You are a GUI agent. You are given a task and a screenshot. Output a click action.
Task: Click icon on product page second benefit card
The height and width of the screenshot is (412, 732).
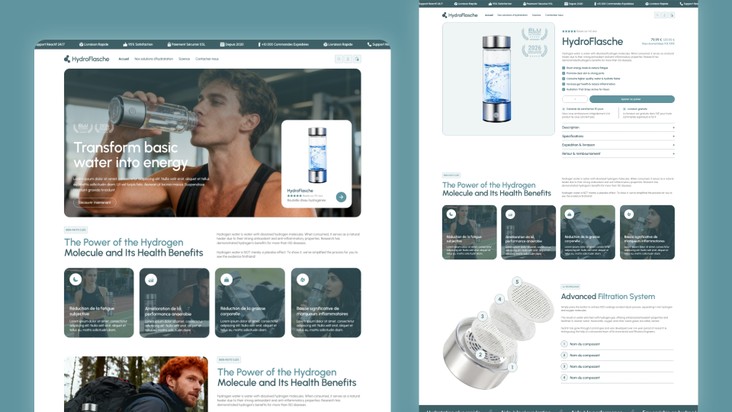(510, 214)
